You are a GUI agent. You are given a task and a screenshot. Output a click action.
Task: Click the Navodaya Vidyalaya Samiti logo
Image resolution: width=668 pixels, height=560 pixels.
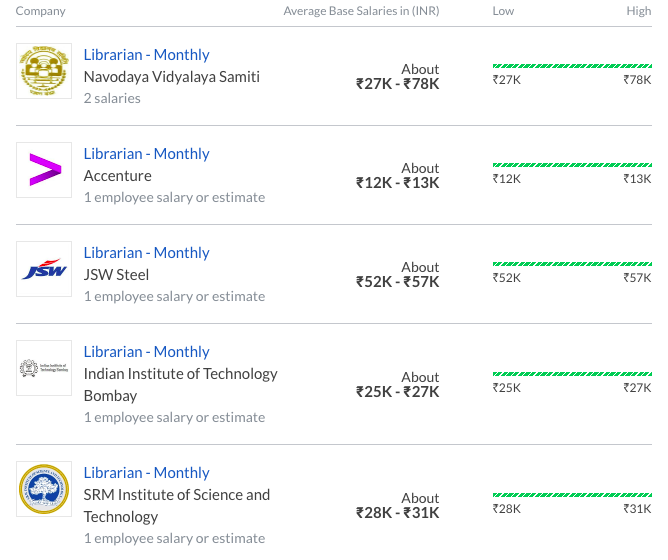pos(44,71)
